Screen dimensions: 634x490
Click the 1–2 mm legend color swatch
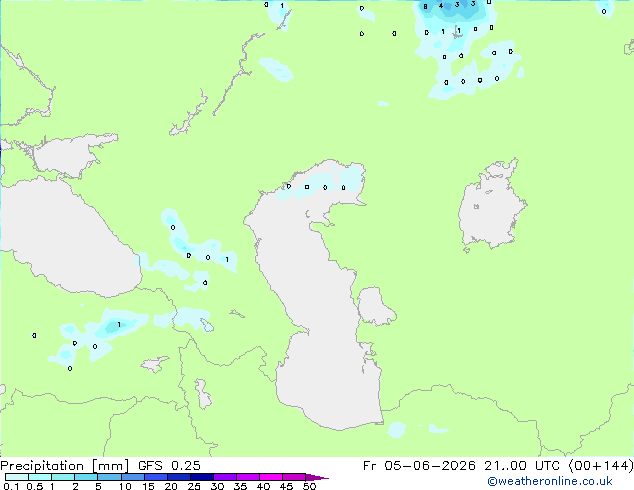(x=63, y=477)
